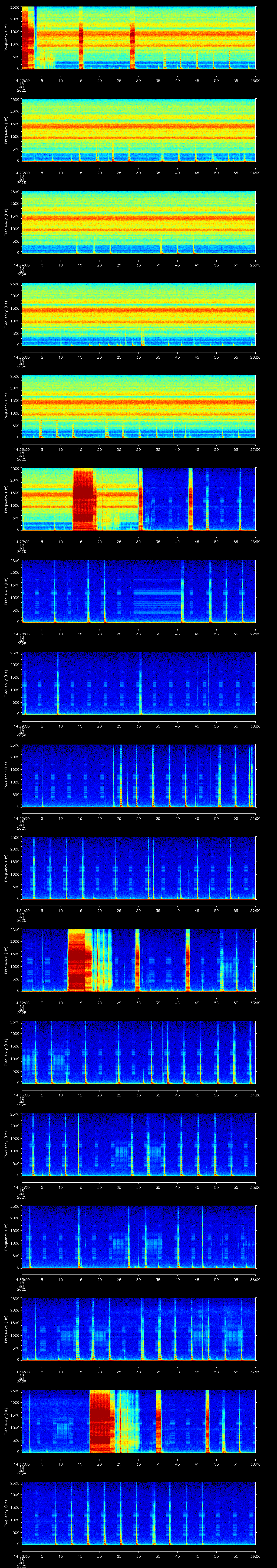Image resolution: width=277 pixels, height=1568 pixels.
Task: Click the "14:28:00" start time label
Action: [x=21, y=634]
